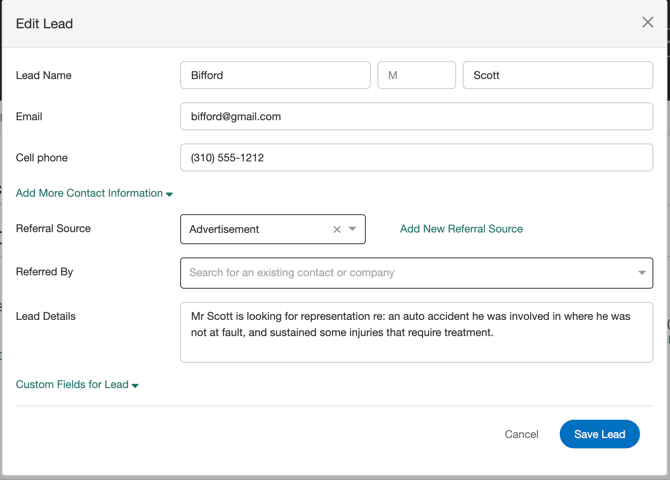The image size is (670, 480).
Task: Clear the Advertisement referral source selection
Action: pos(337,229)
